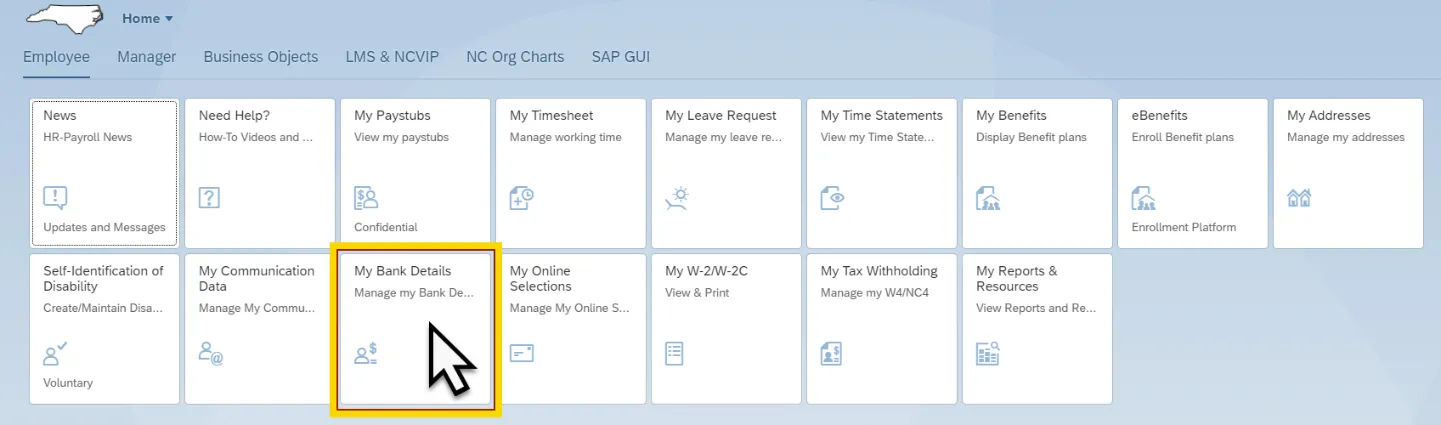Click the My Time Statements eye icon

(x=832, y=198)
